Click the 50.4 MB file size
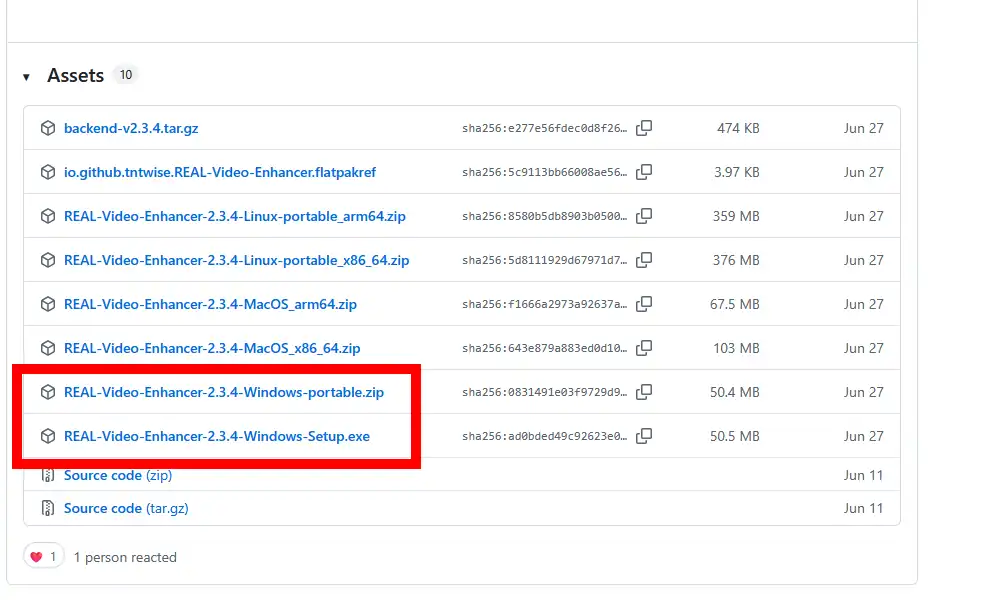Screen dimensions: 1000x600 [x=735, y=392]
